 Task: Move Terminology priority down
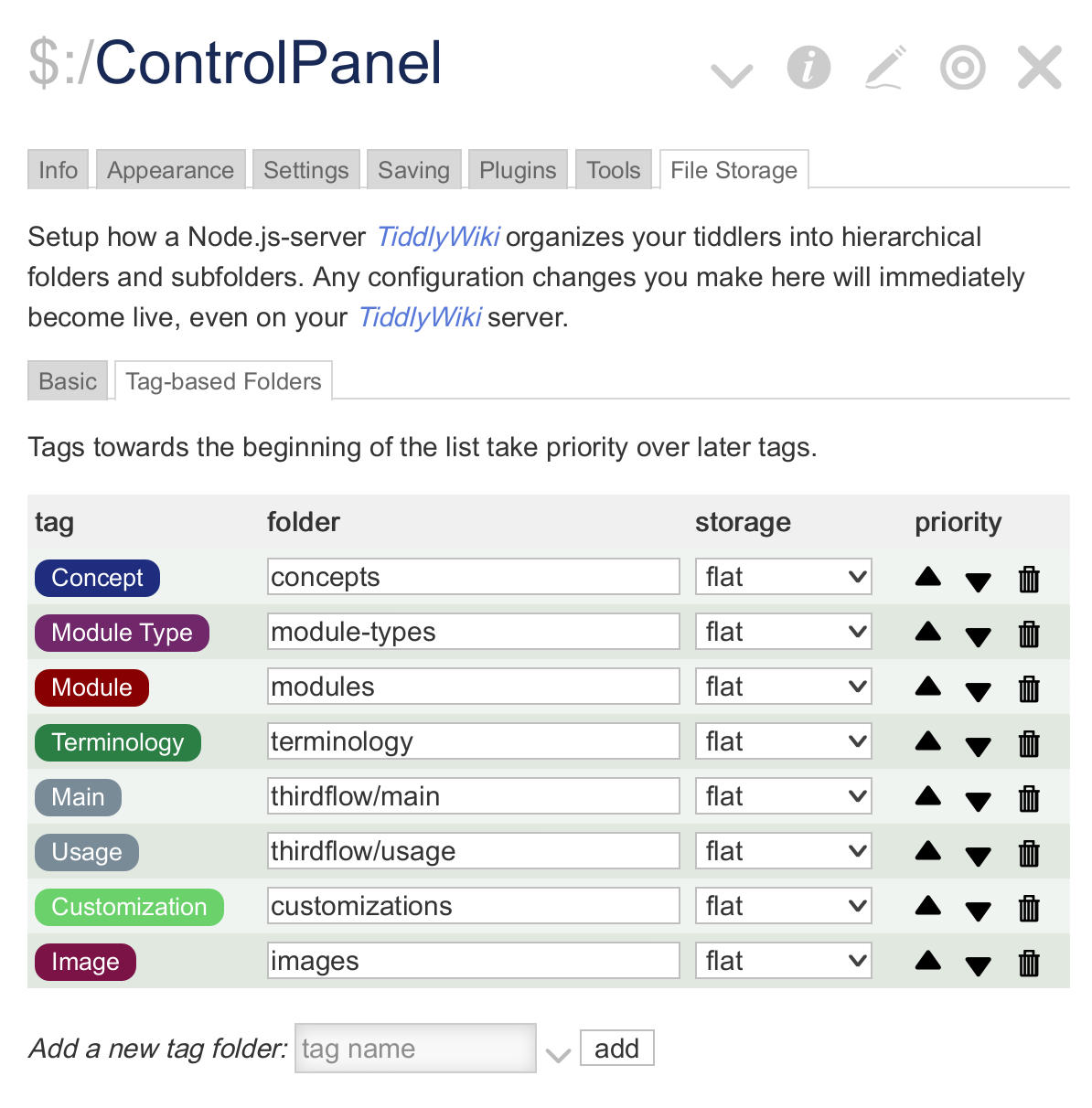click(979, 747)
